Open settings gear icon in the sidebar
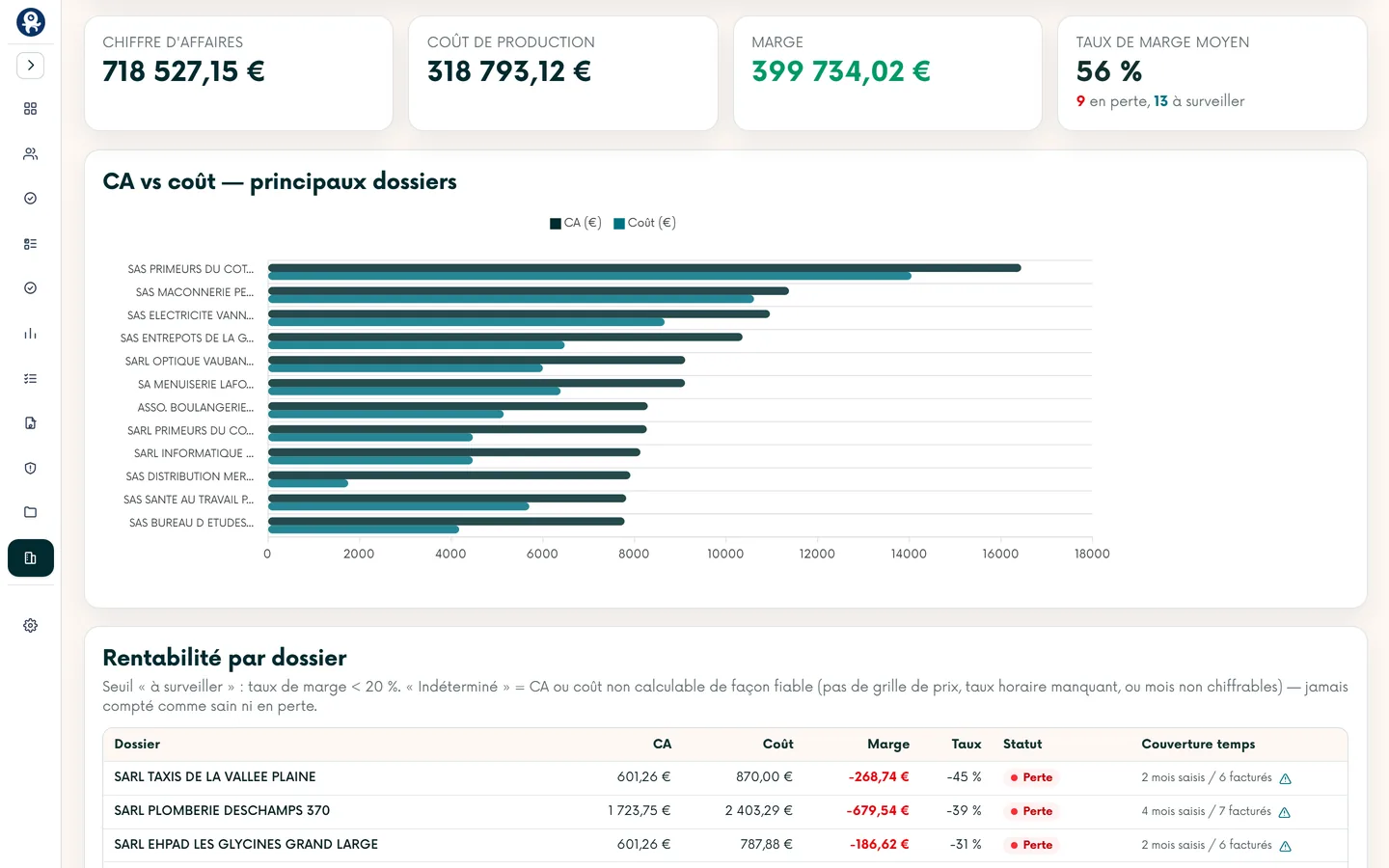 [x=31, y=626]
